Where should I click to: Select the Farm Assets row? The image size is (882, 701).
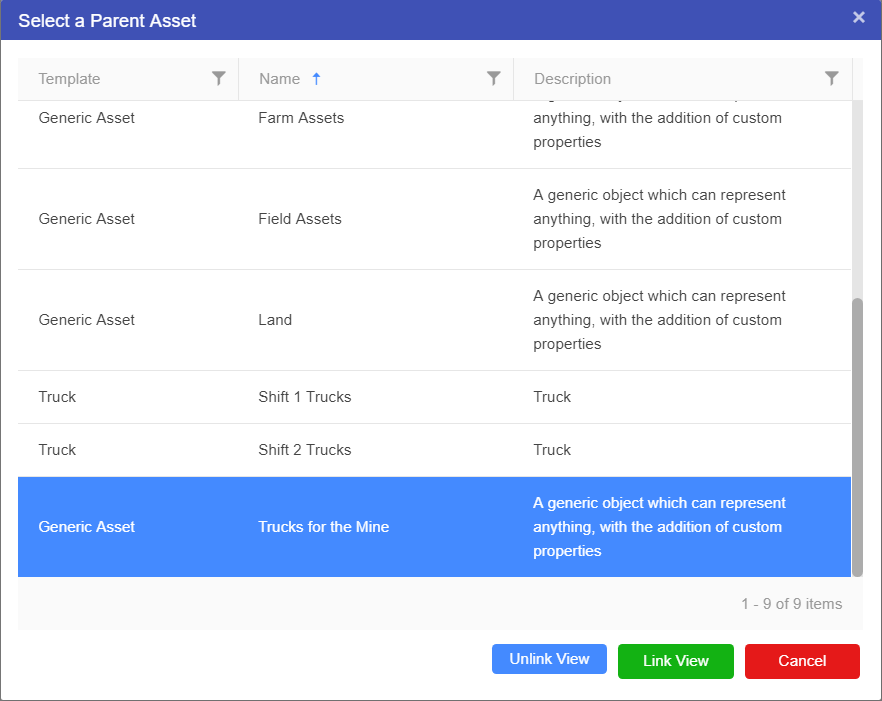tap(301, 118)
